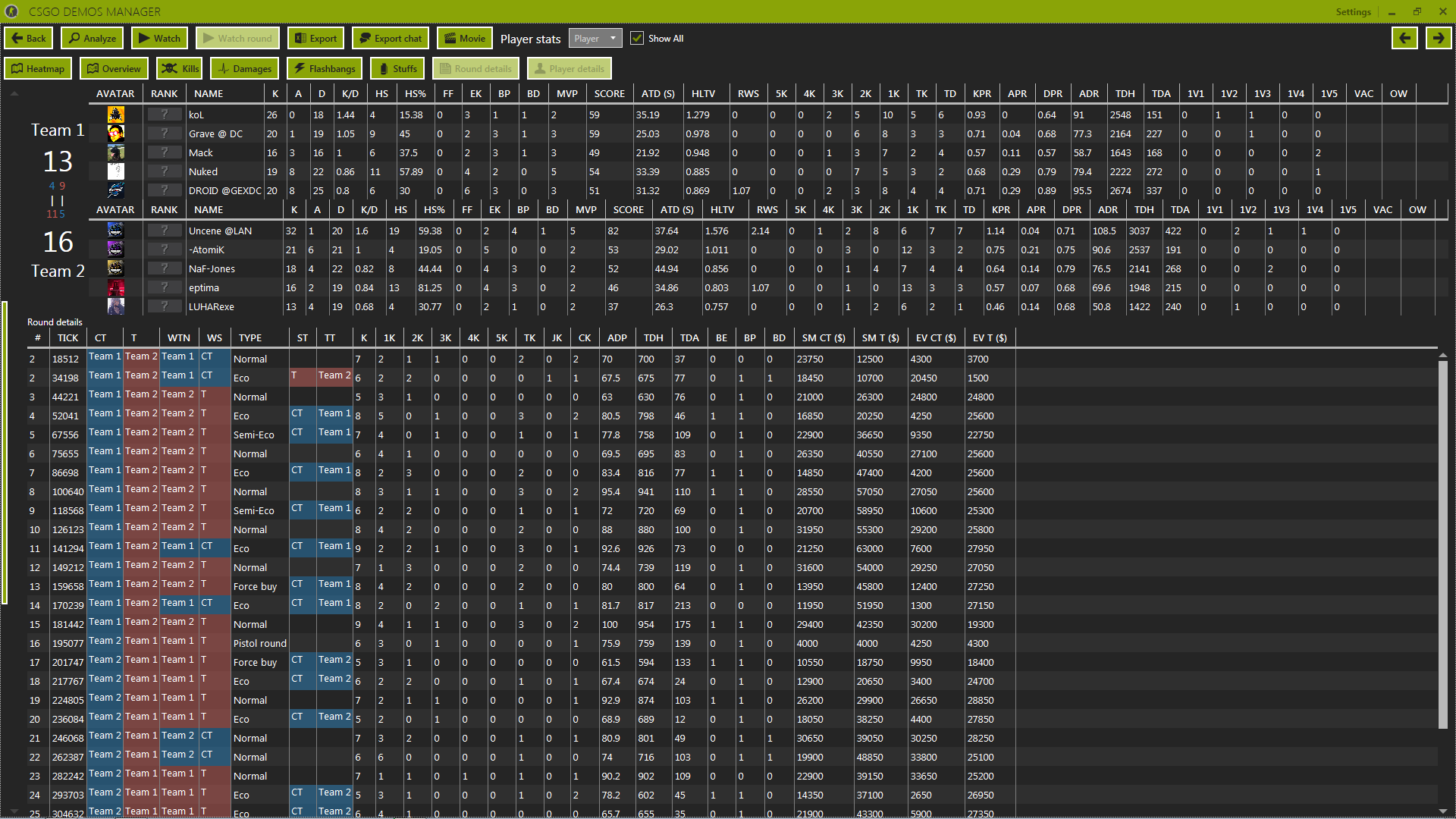Sort Team 2 table by MVP
The image size is (1456, 819).
pos(585,210)
